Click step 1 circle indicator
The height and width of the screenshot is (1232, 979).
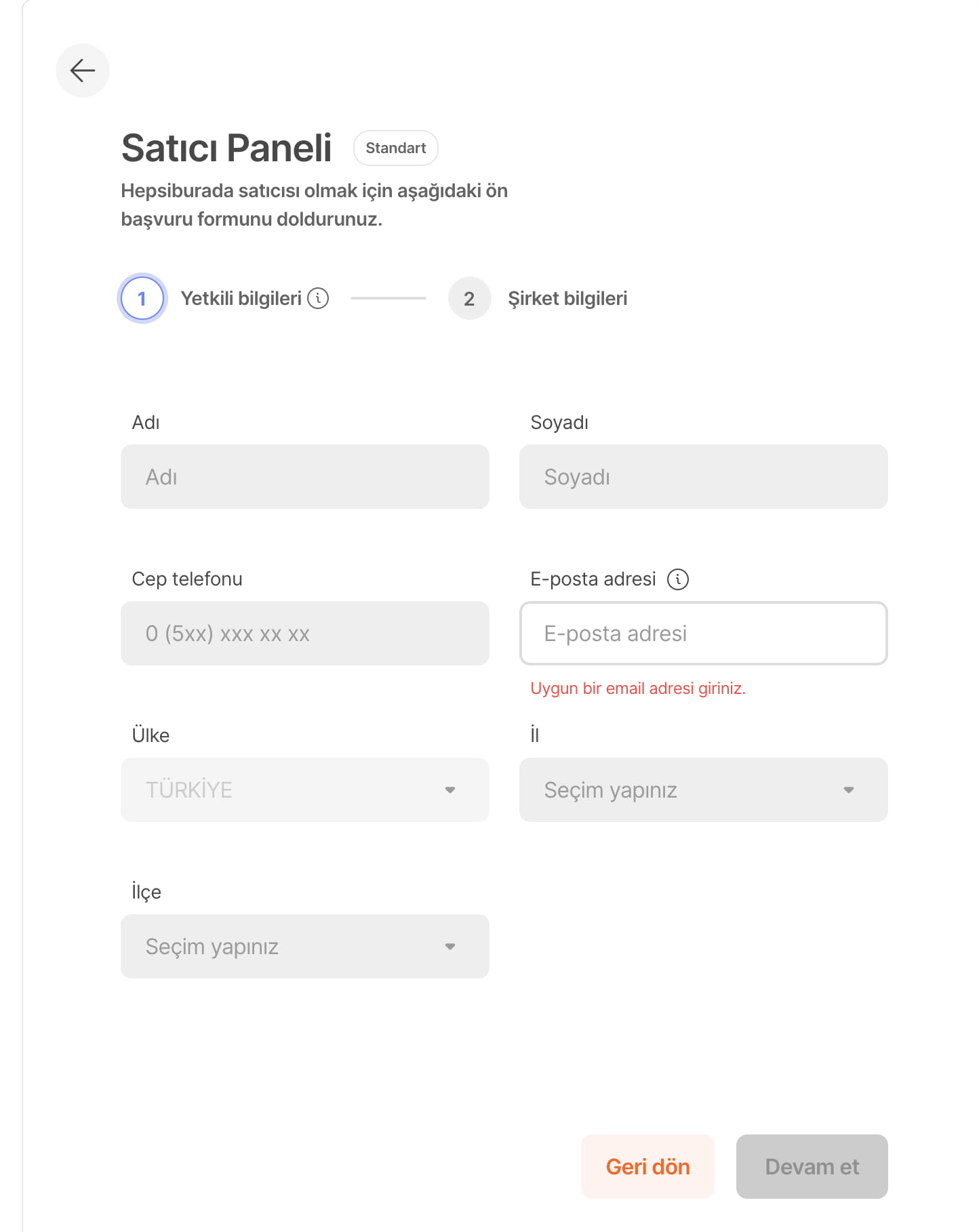pos(142,299)
